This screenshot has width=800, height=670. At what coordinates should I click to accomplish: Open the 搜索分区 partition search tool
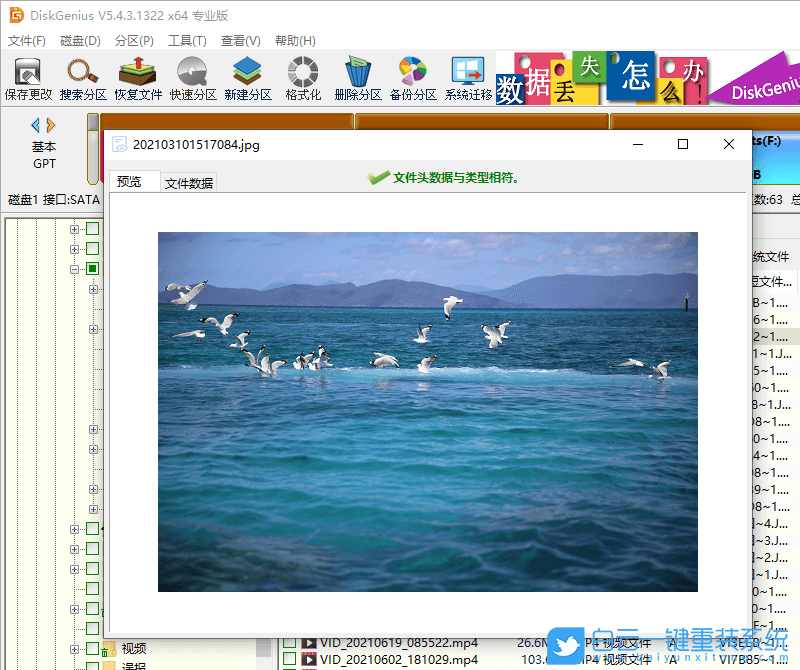[x=84, y=77]
